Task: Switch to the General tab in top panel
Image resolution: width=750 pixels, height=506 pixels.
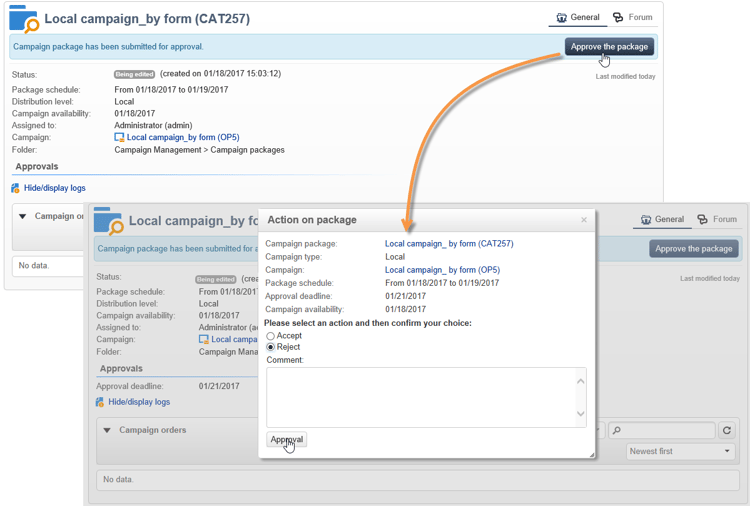Action: coord(577,17)
